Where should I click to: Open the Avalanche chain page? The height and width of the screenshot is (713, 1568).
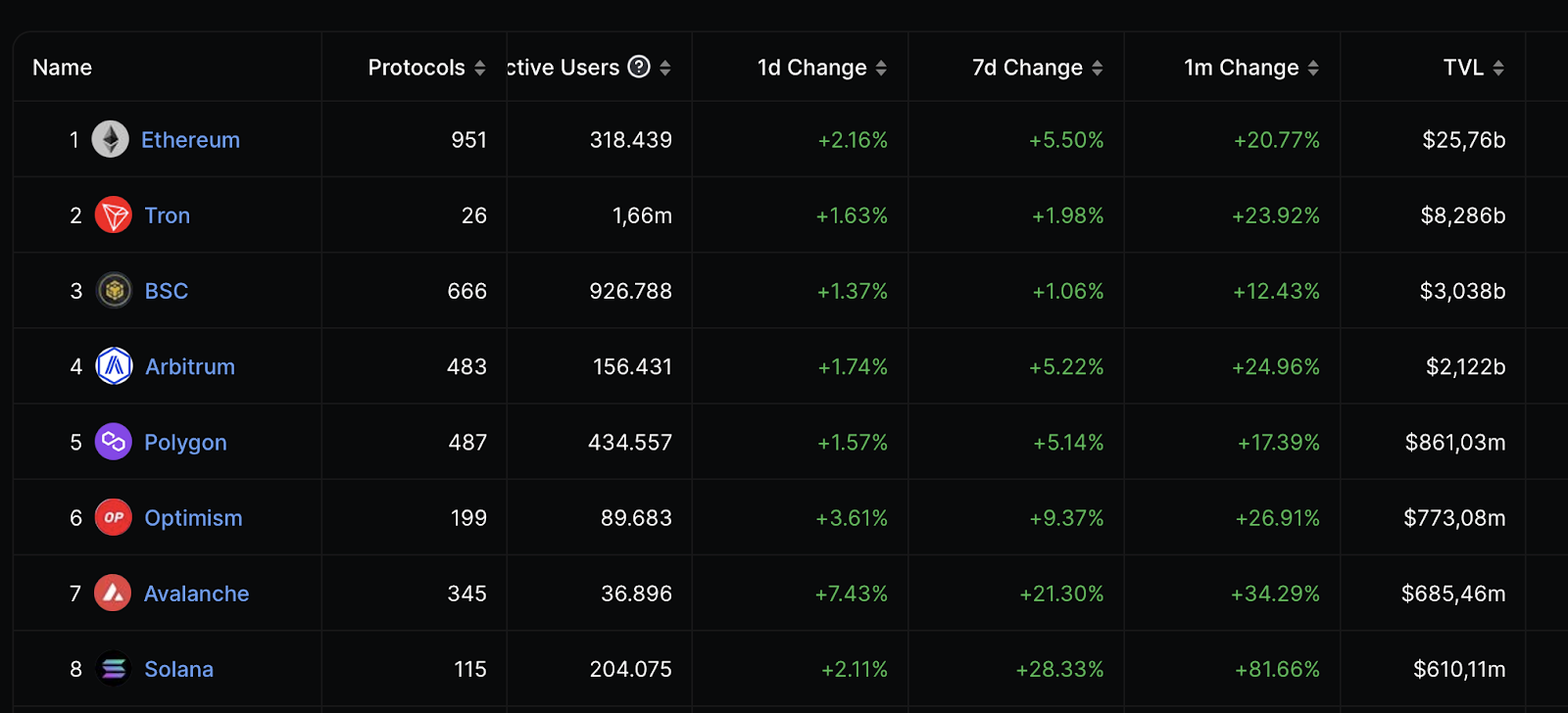point(196,594)
